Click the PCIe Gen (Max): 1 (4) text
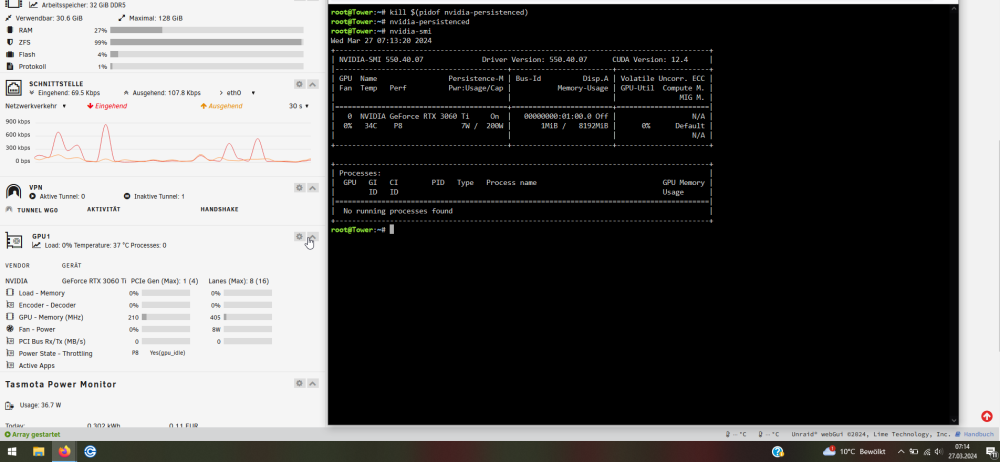Image resolution: width=1000 pixels, height=462 pixels. [x=164, y=281]
